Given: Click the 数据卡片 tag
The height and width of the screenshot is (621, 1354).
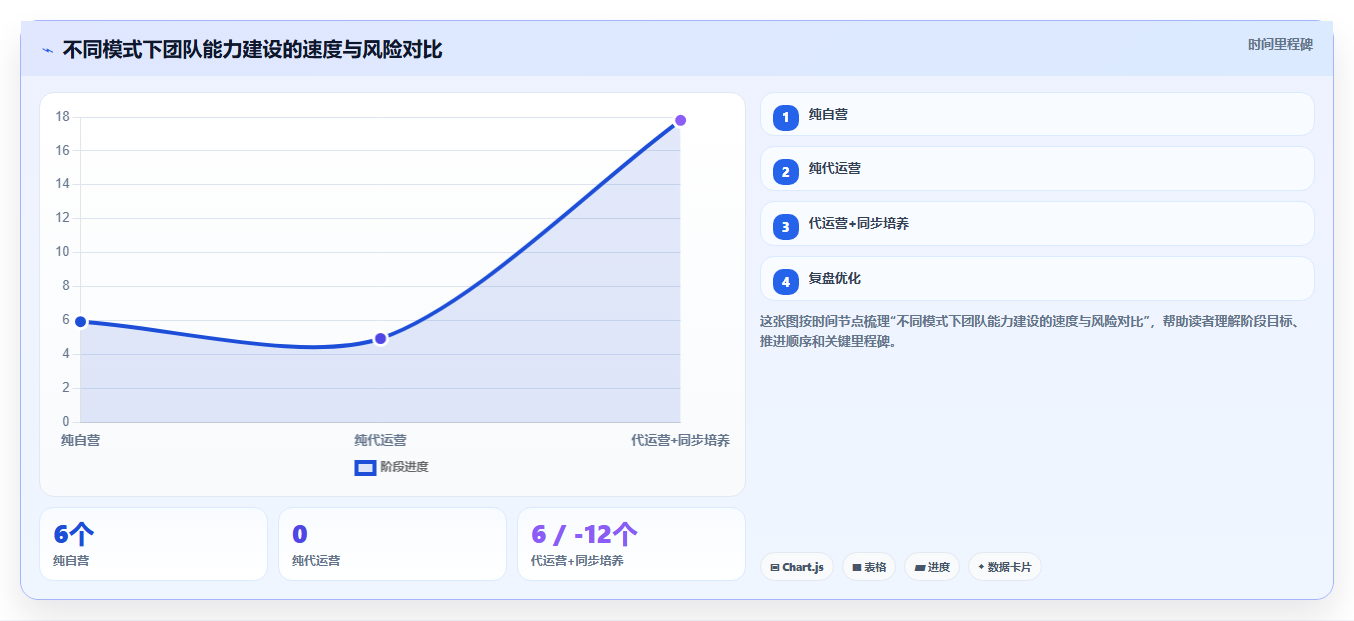Looking at the screenshot, I should coord(1005,567).
